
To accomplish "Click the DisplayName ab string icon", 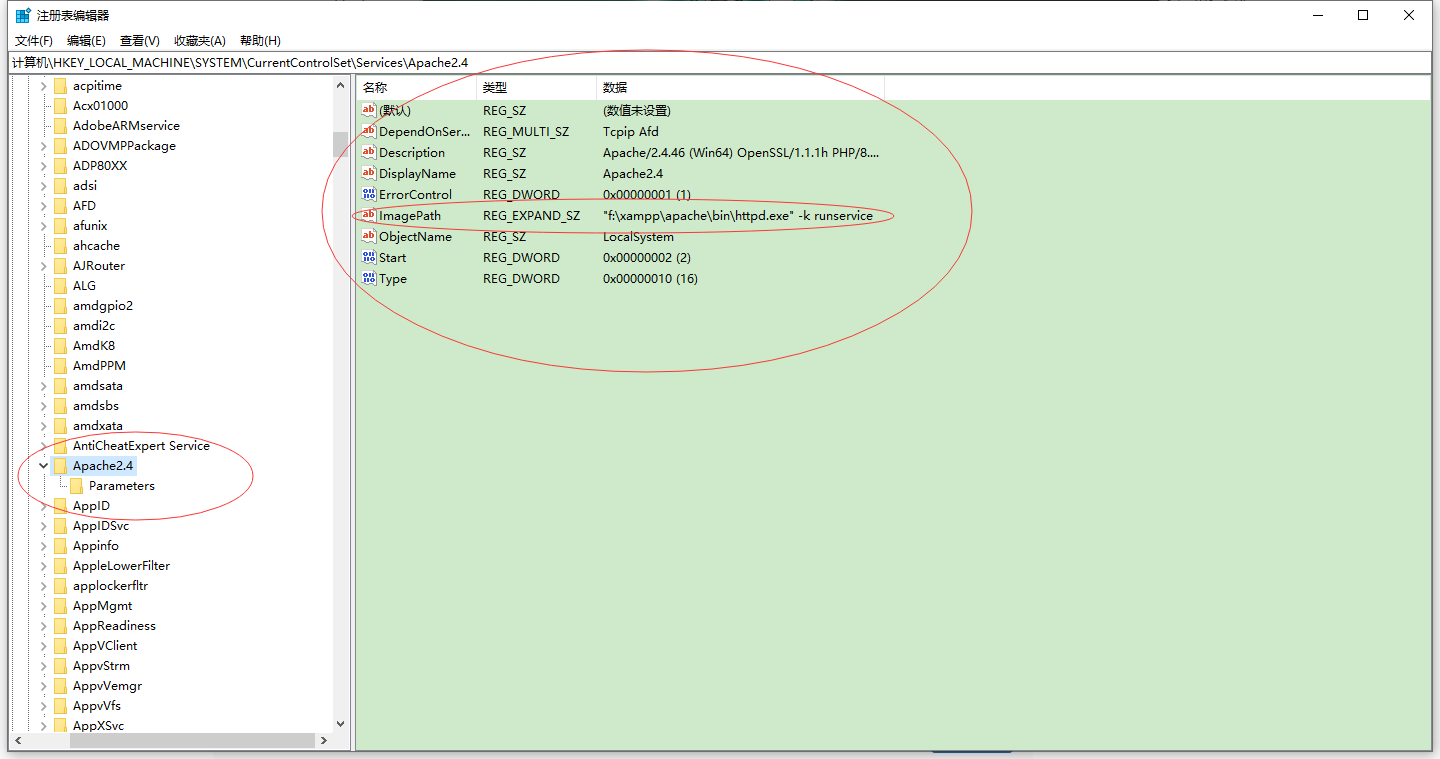I will (368, 173).
